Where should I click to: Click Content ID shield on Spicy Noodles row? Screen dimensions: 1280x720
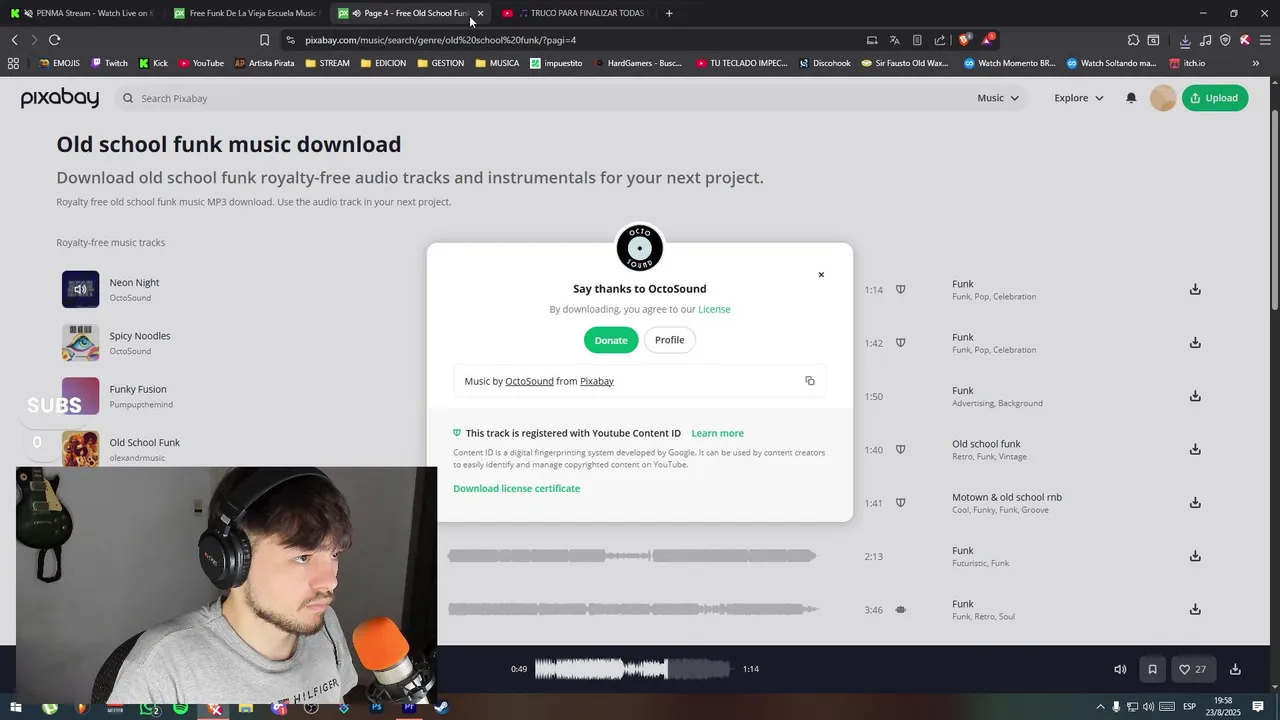tap(900, 343)
